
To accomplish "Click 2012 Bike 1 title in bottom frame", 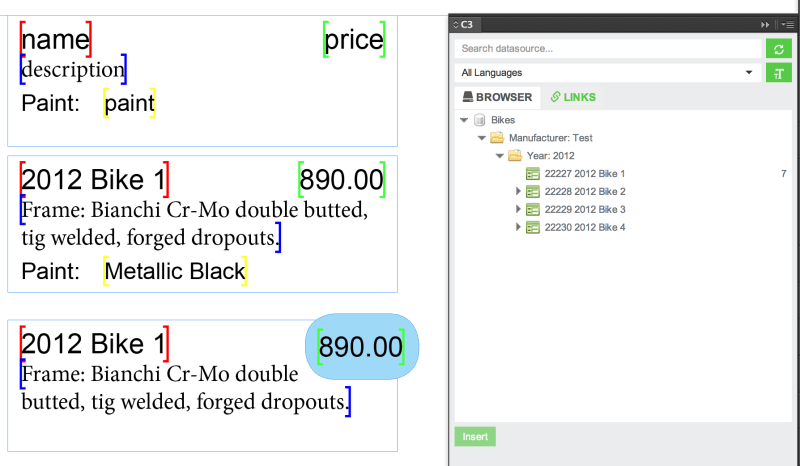I will tap(94, 344).
